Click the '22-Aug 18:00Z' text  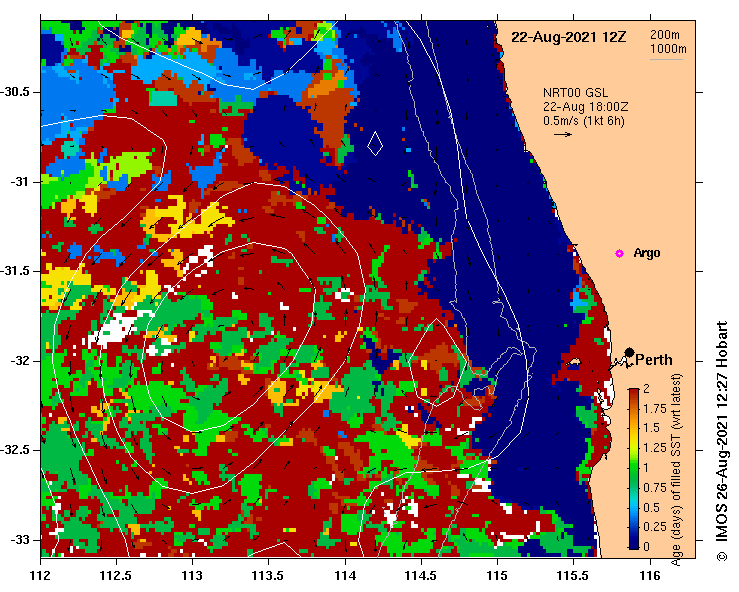[585, 107]
